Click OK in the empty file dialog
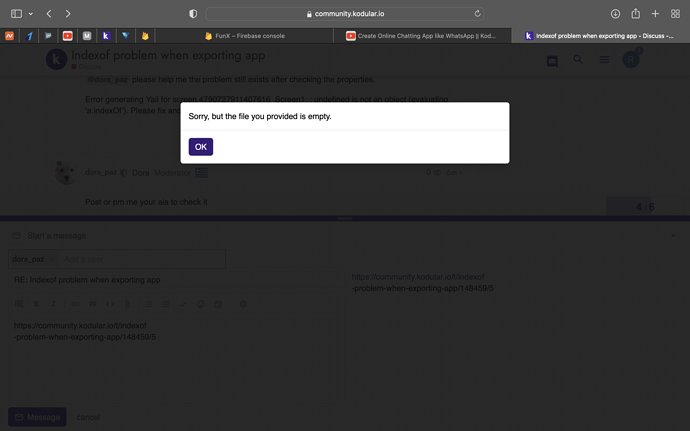Image resolution: width=690 pixels, height=431 pixels. 201,147
